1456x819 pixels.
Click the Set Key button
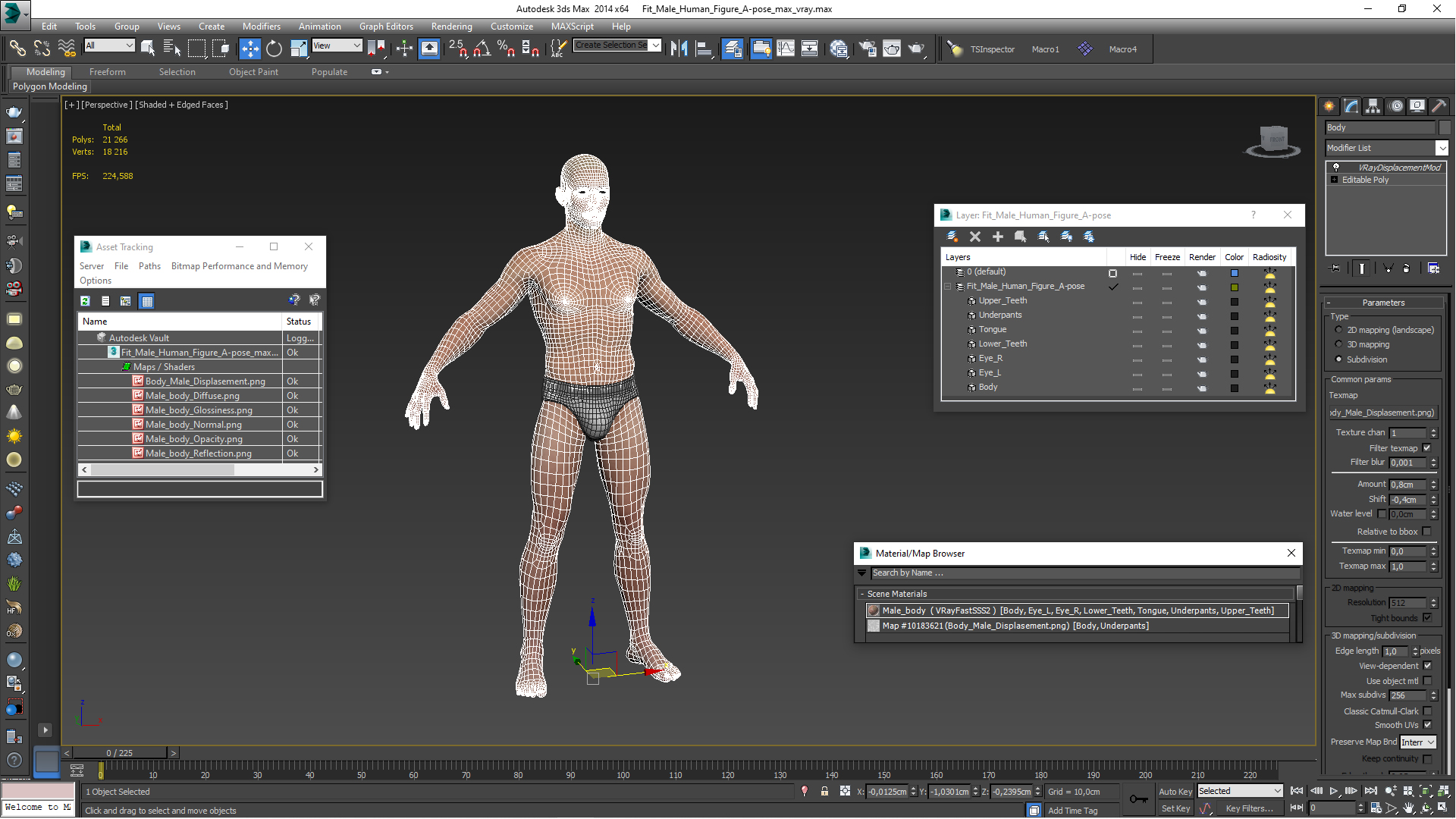tap(1175, 808)
